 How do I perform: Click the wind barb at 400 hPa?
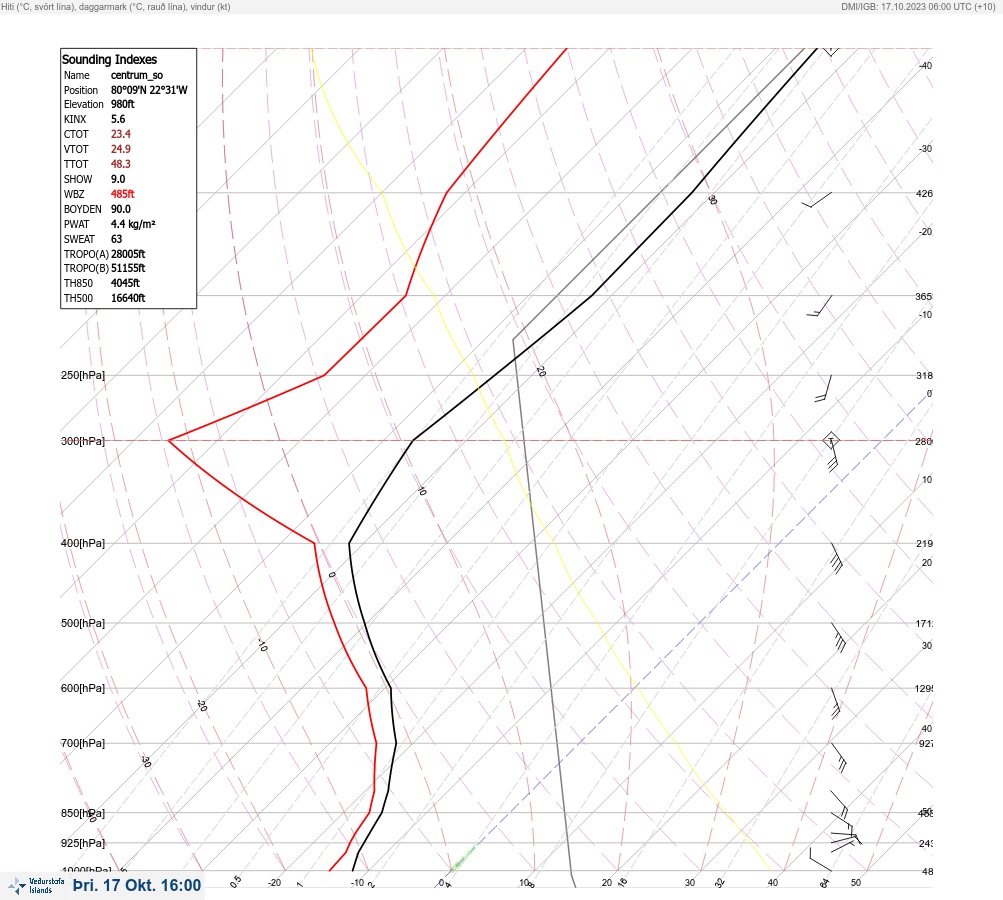[x=836, y=558]
